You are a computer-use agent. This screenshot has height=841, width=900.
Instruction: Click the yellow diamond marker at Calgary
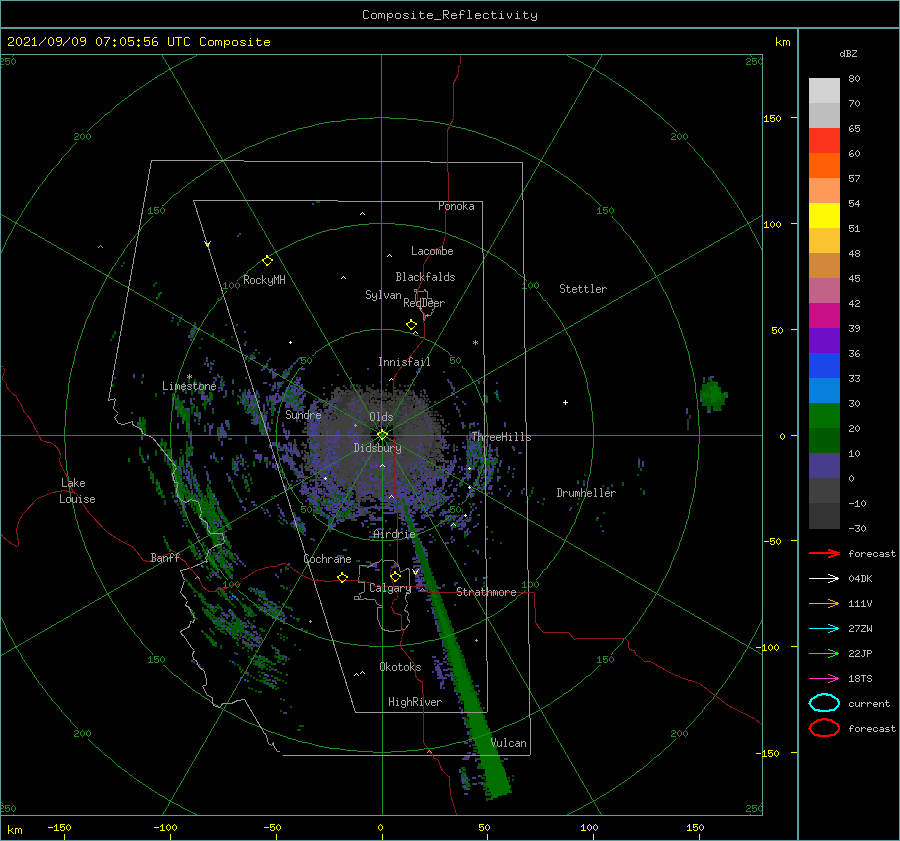point(395,576)
